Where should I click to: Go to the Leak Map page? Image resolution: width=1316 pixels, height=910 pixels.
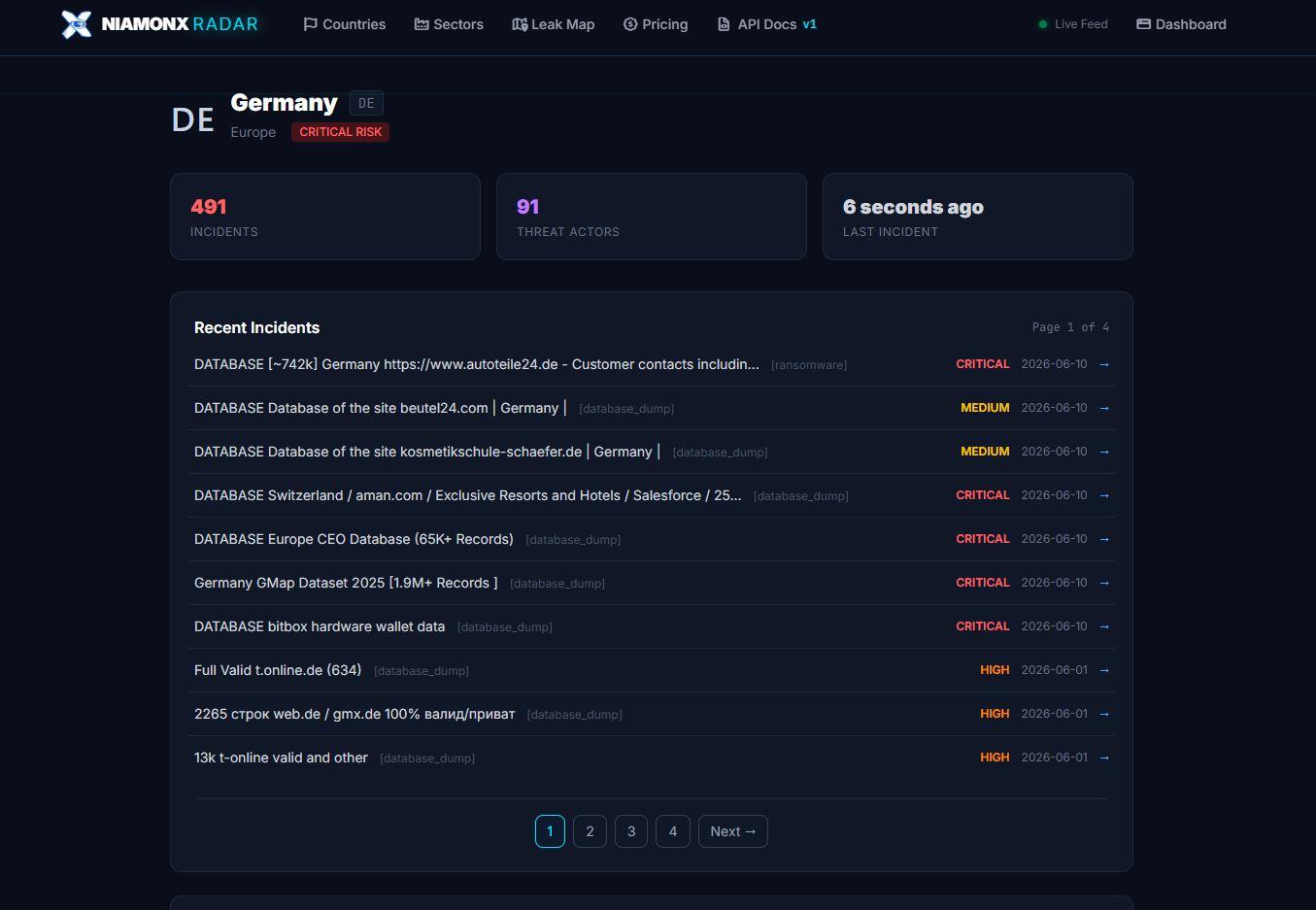click(x=554, y=24)
